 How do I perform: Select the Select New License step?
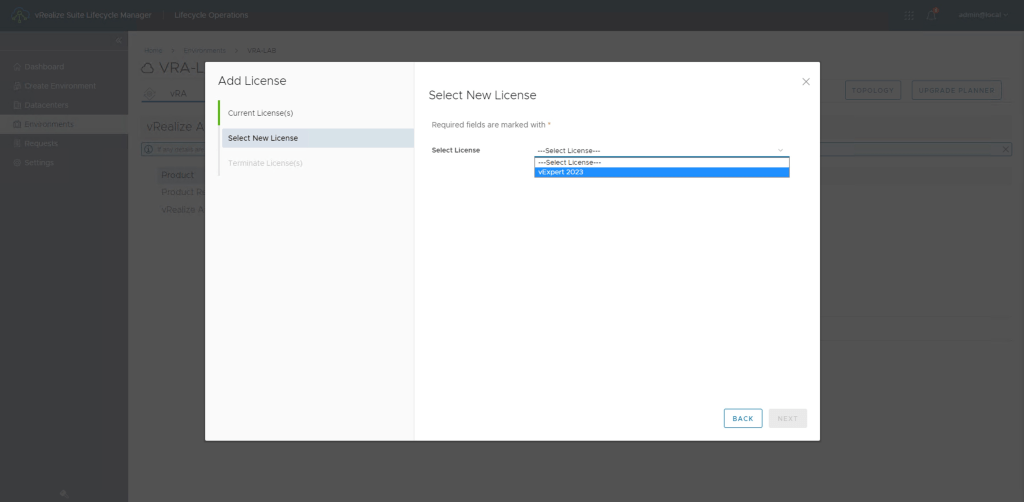263,138
